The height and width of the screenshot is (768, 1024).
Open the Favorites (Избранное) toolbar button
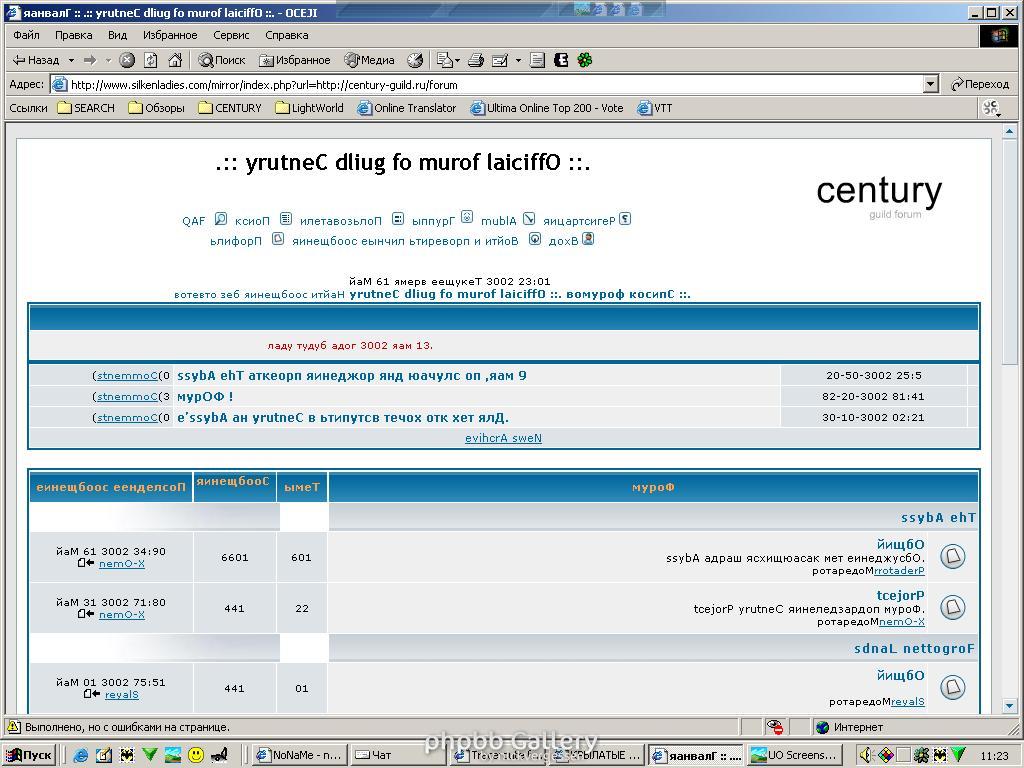click(294, 60)
